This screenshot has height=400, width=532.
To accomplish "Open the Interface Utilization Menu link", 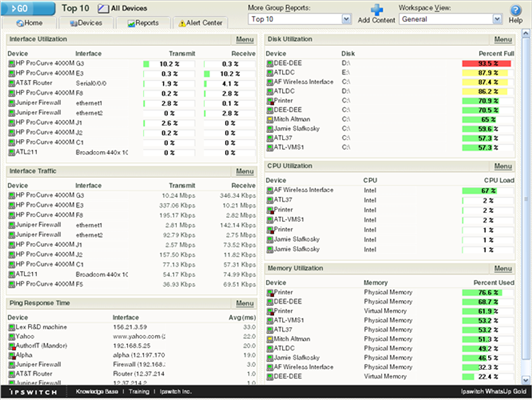I will pos(245,40).
